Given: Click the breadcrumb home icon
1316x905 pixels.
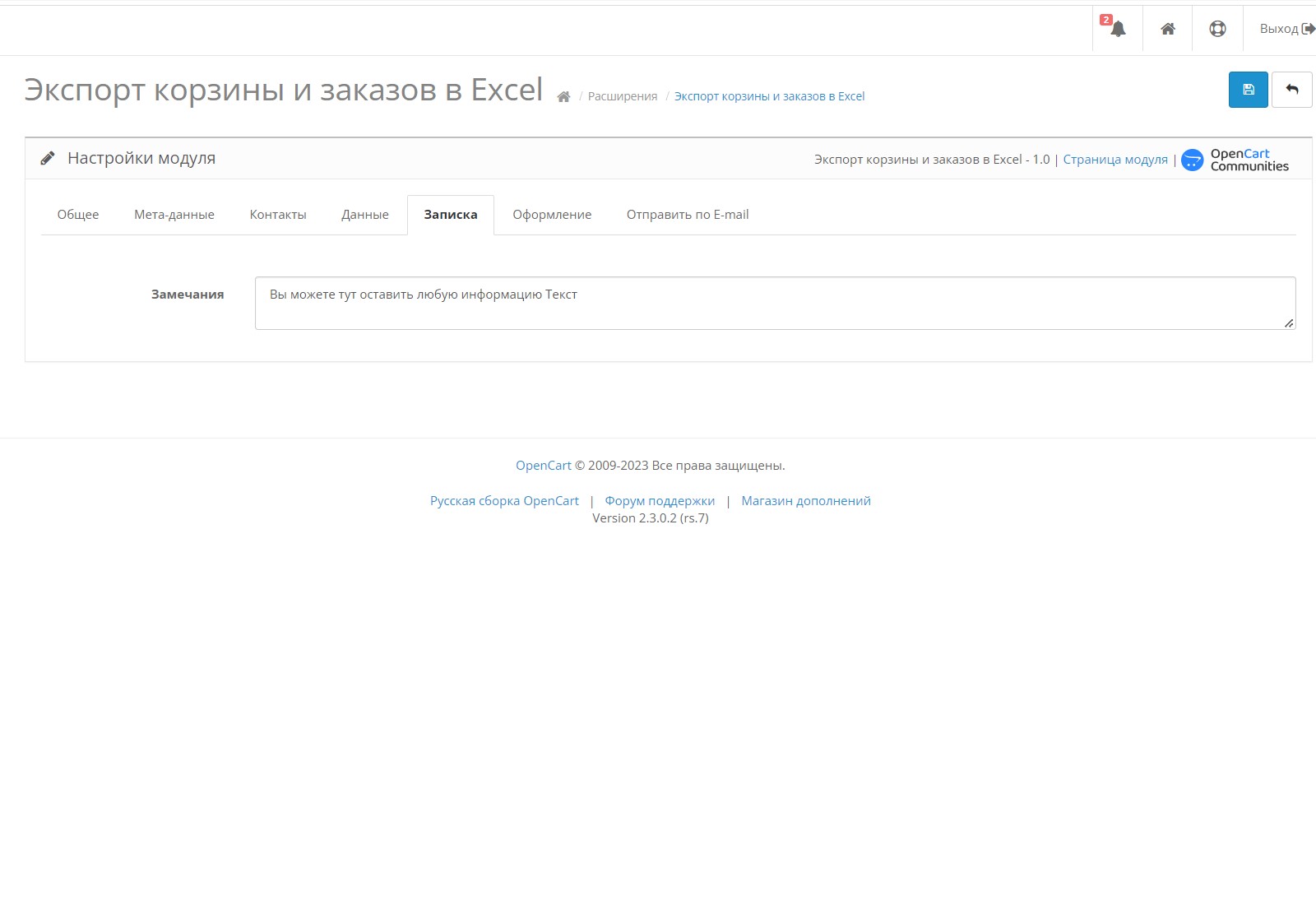Looking at the screenshot, I should tap(563, 96).
